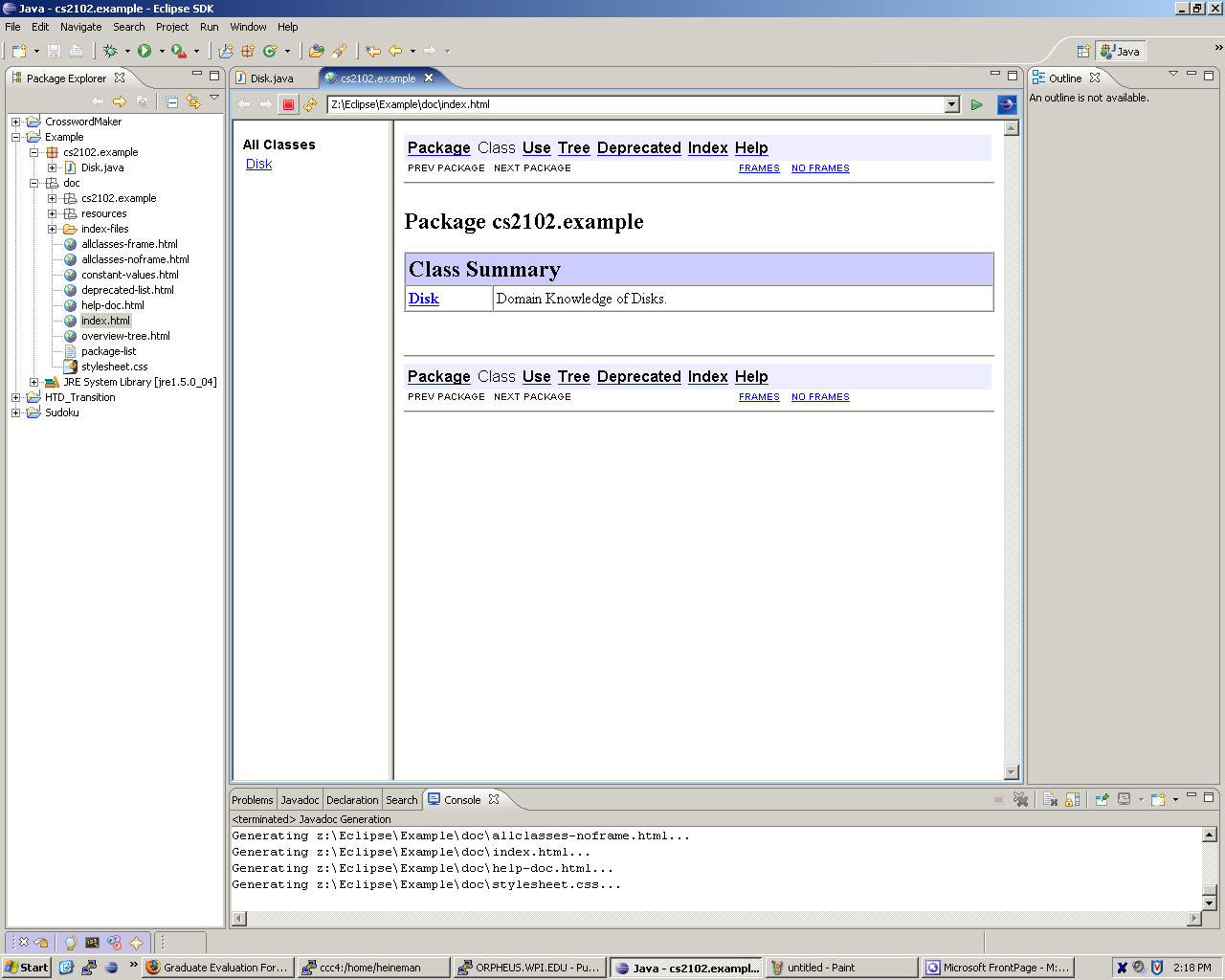The width and height of the screenshot is (1225, 980).
Task: Collapse the Example project node
Action: 15,137
